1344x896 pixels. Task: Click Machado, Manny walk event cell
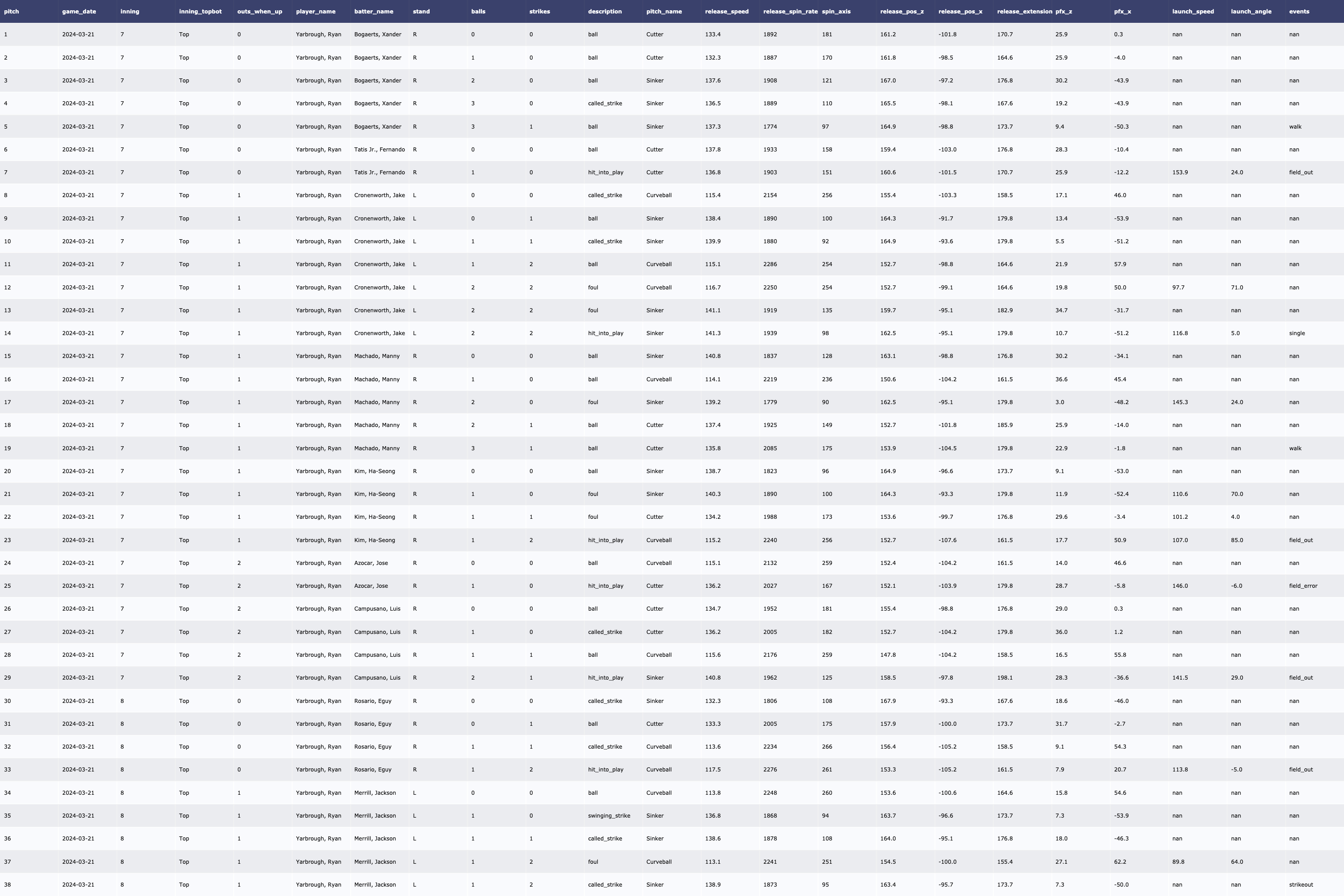[1295, 448]
